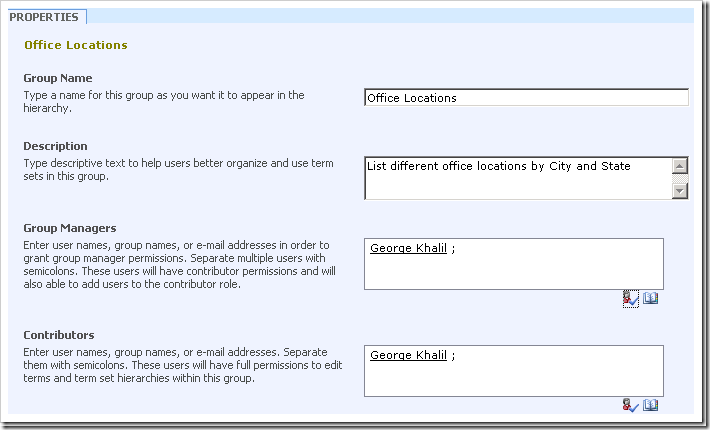Open Browse address book under Group Managers

pos(651,298)
